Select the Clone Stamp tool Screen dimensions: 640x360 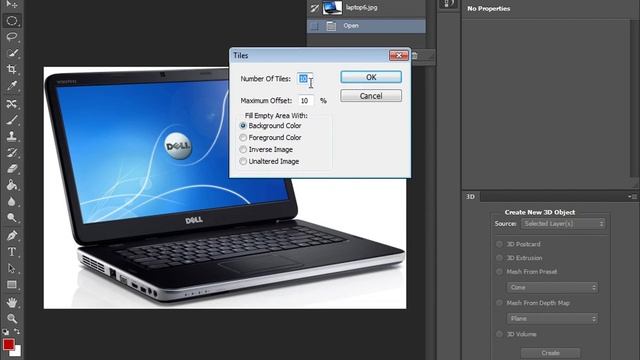[11, 136]
